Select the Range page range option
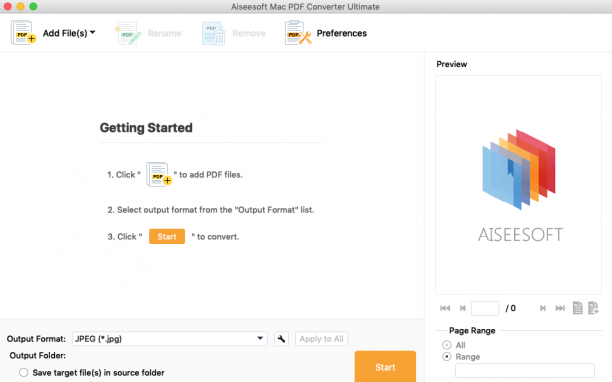 [447, 357]
